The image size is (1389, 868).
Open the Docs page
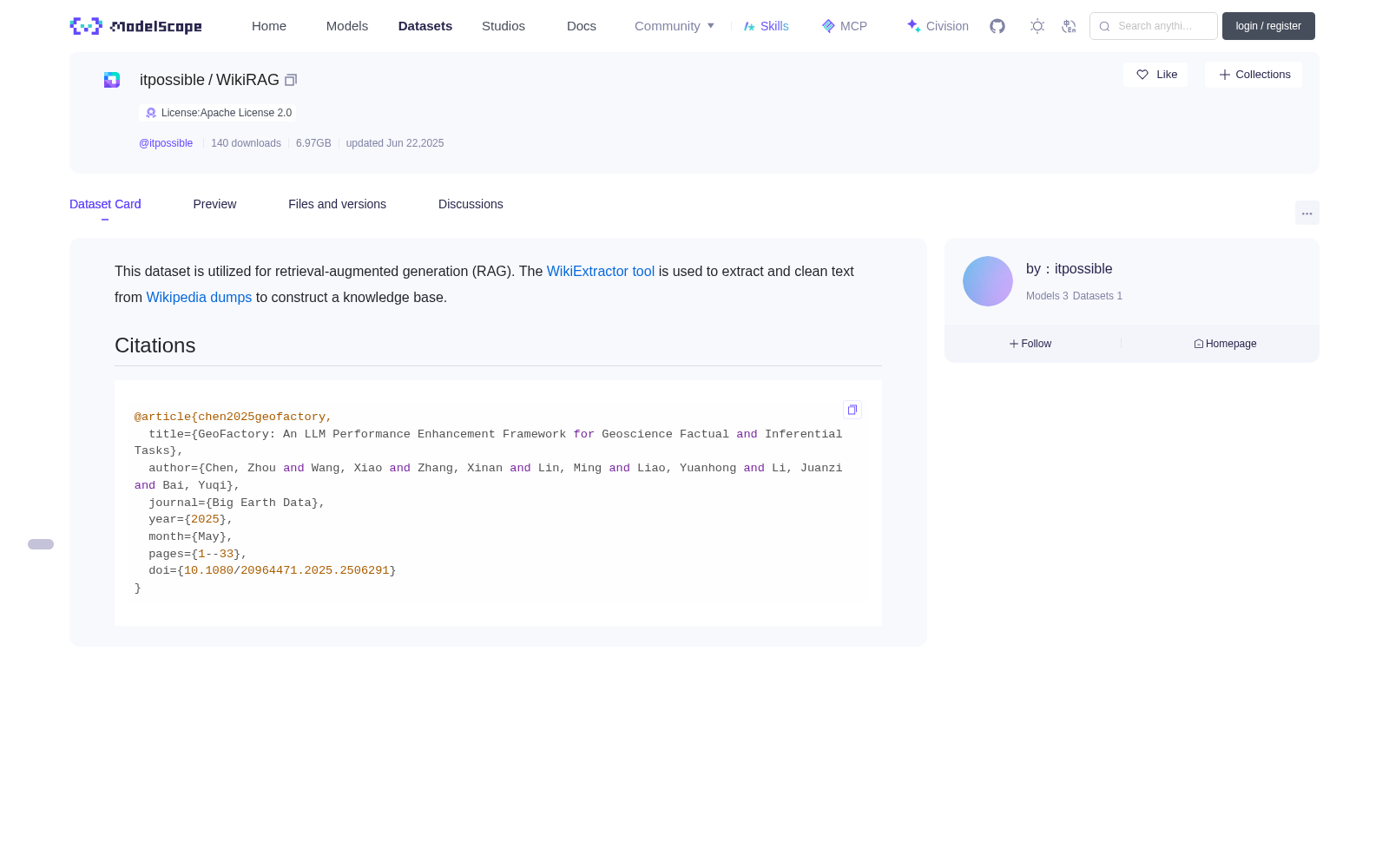(582, 26)
